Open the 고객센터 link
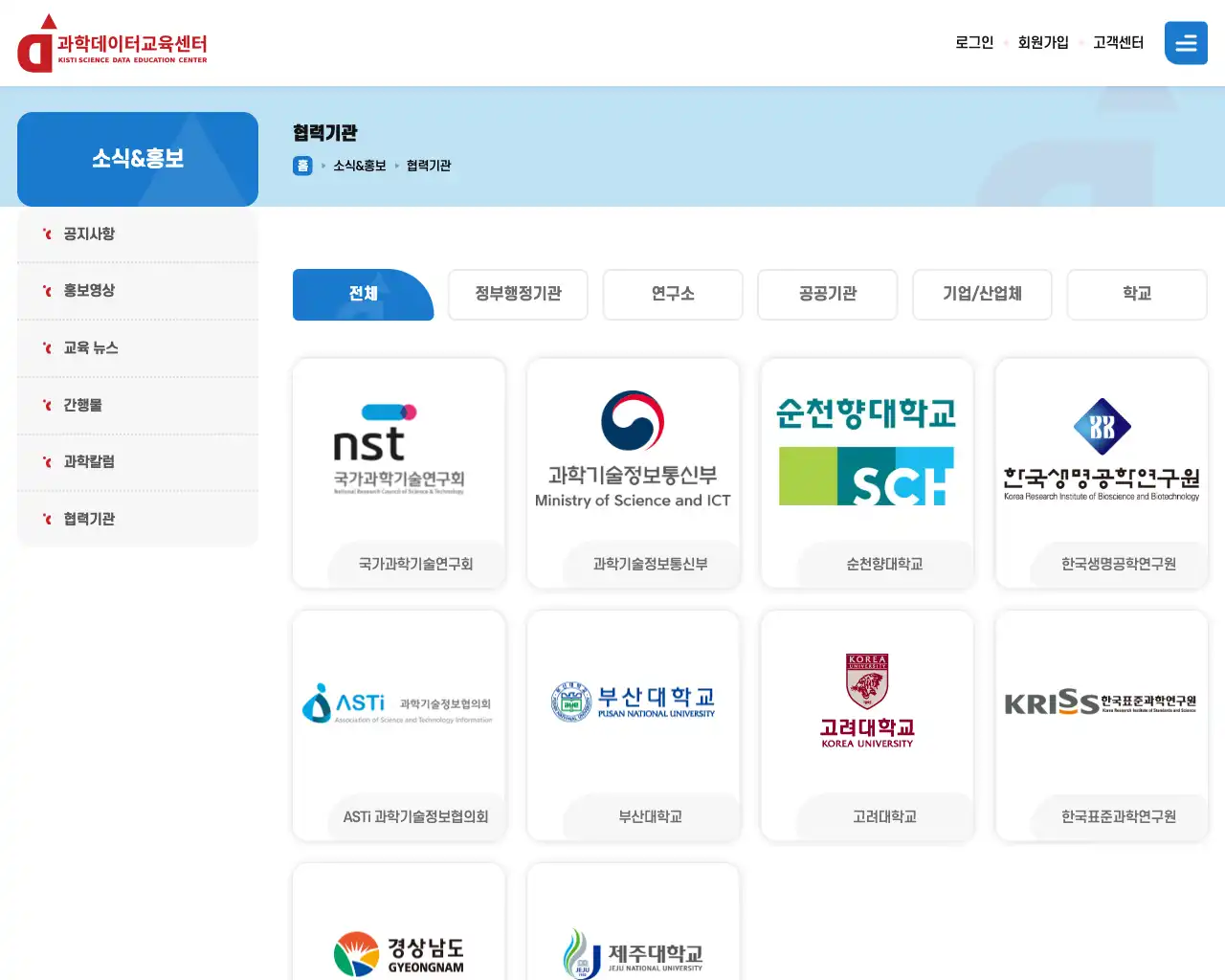The image size is (1225, 980). [x=1119, y=42]
